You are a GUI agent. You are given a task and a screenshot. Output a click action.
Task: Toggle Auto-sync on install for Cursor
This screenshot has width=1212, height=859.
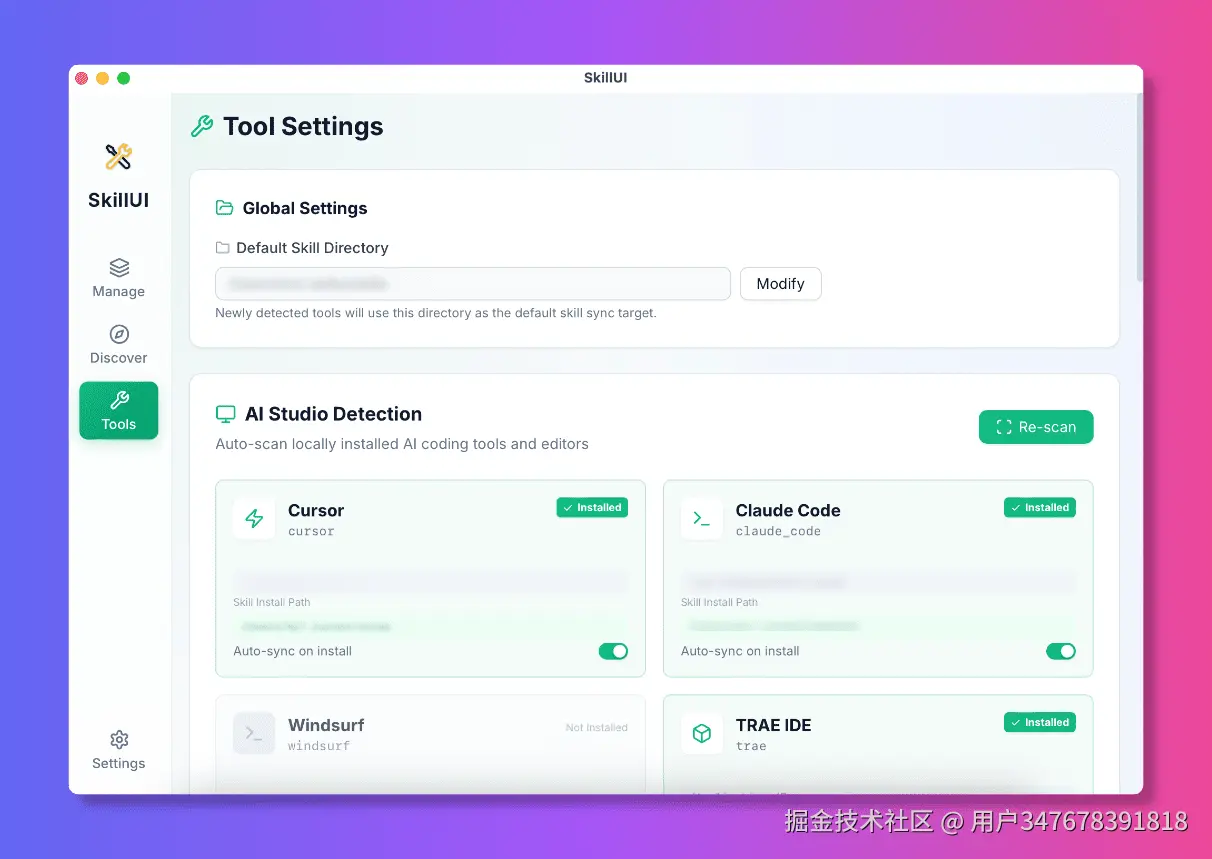(x=613, y=651)
